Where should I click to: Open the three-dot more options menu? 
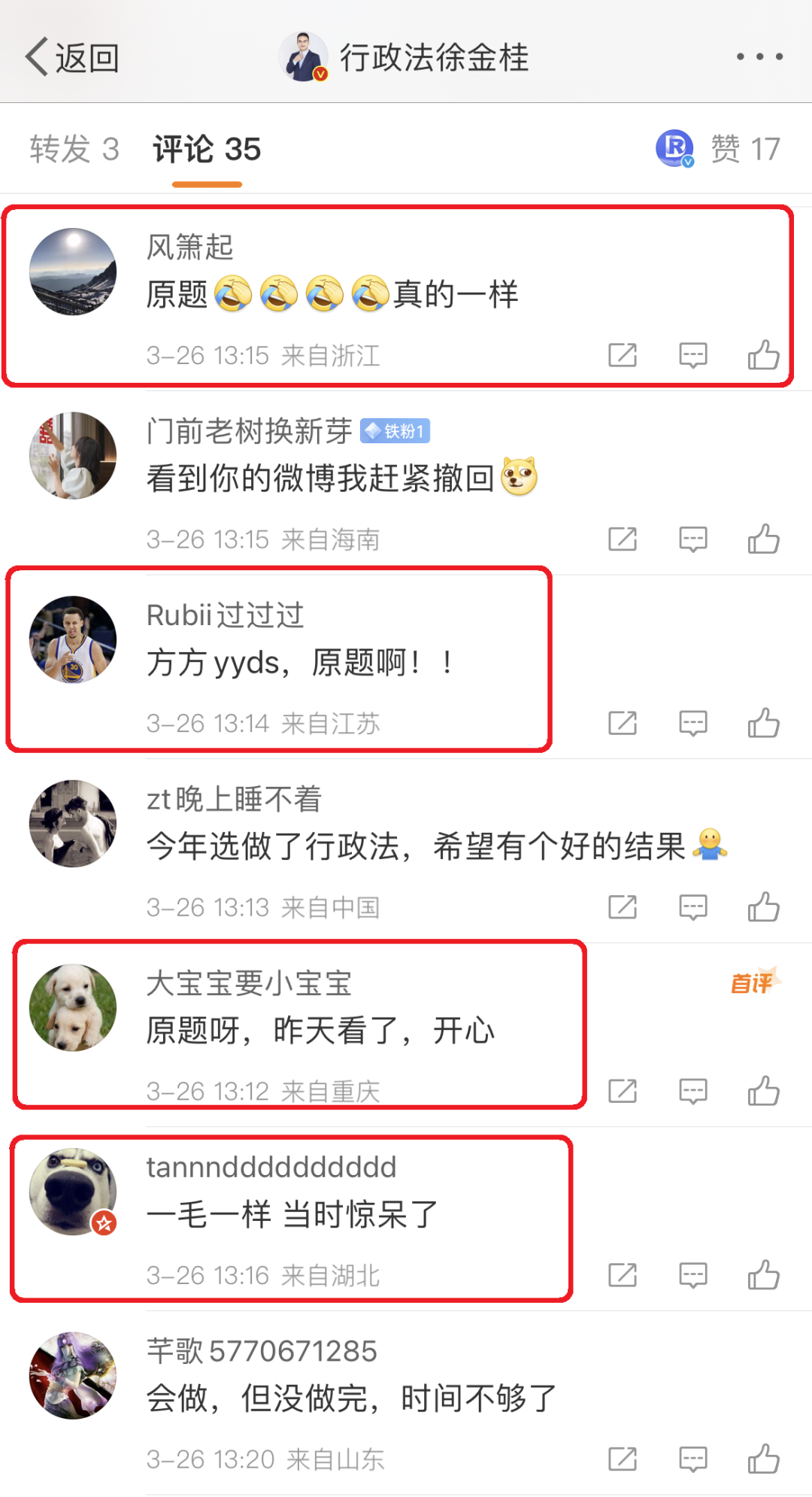coord(759,56)
